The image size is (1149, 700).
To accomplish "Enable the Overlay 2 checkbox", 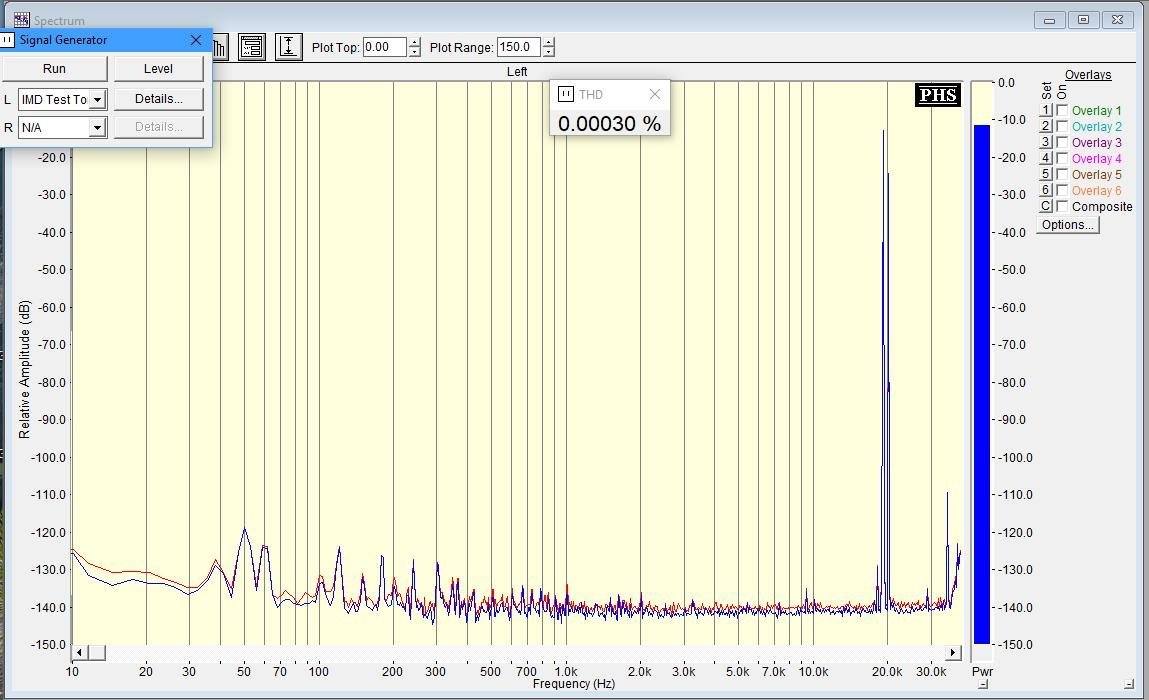I will [x=1062, y=127].
